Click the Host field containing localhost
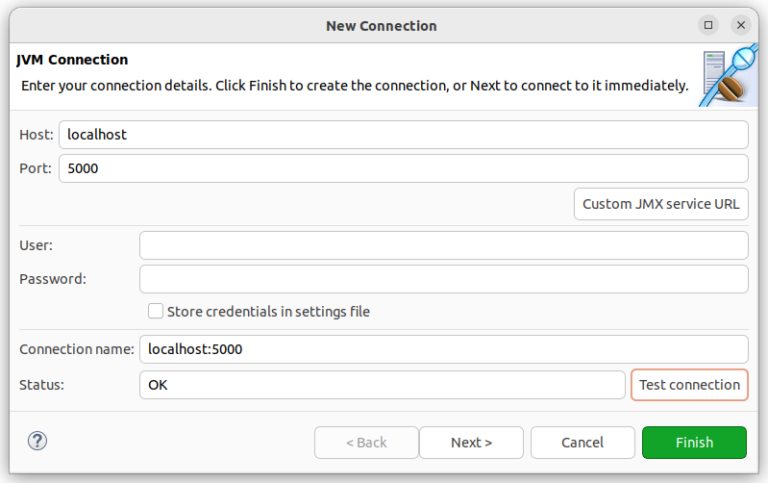The image size is (768, 483). [403, 134]
